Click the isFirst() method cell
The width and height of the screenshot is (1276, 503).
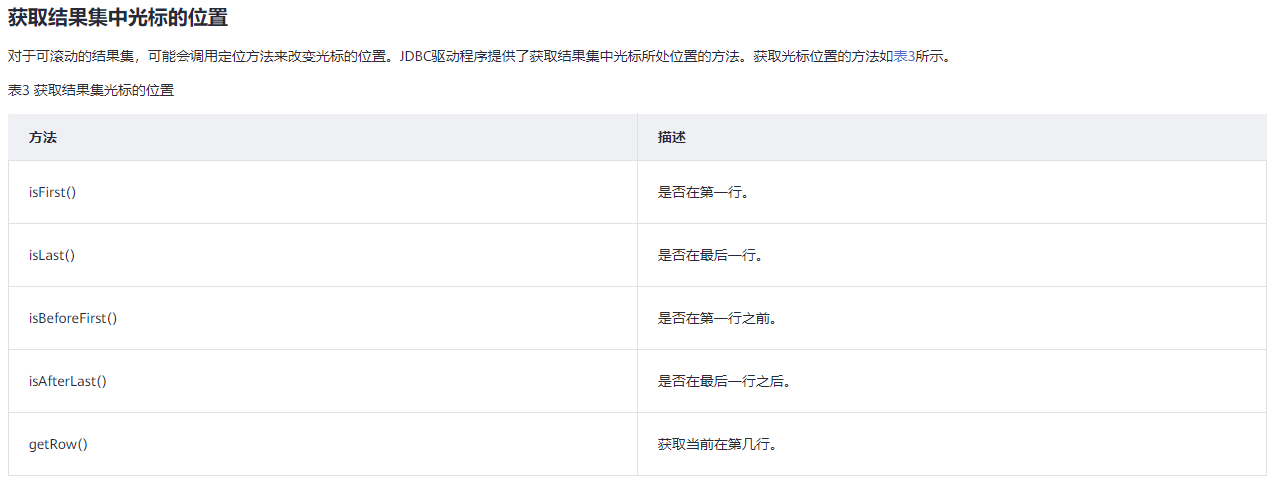point(53,192)
